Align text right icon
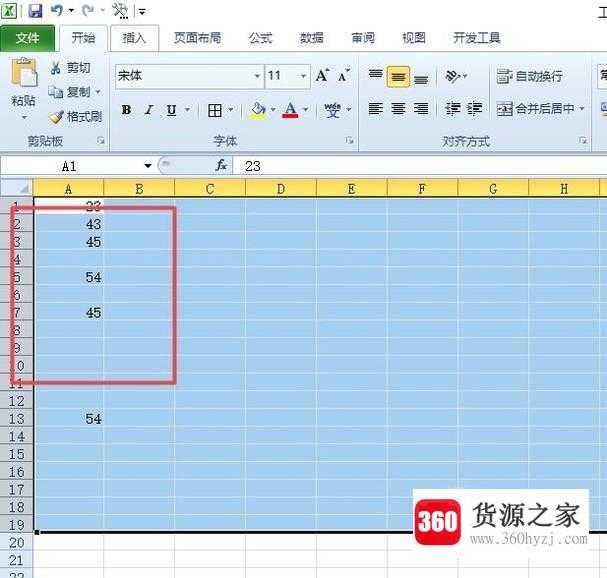 [x=421, y=109]
